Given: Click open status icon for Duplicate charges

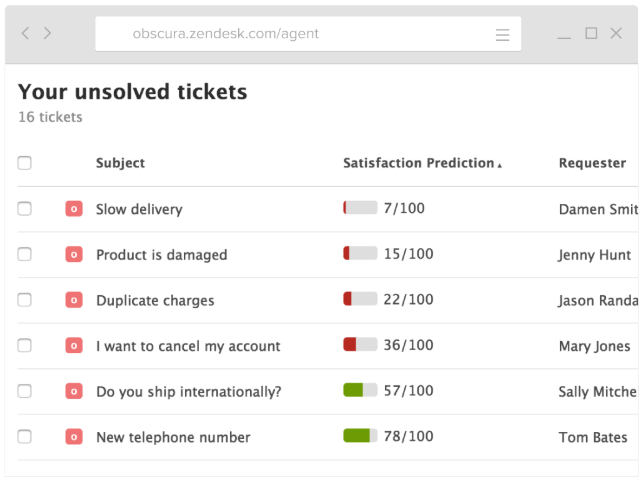Looking at the screenshot, I should 74,300.
